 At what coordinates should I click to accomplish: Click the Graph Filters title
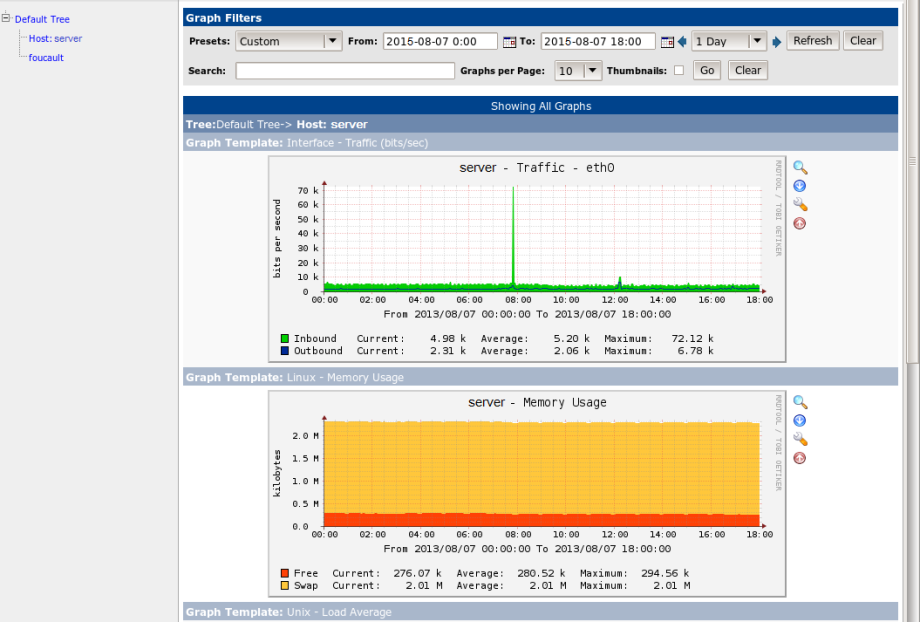(224, 18)
